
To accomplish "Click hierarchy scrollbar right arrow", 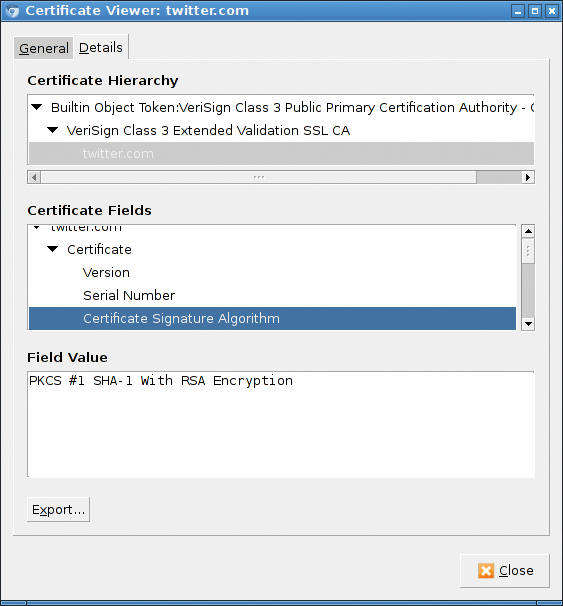I will (x=528, y=177).
